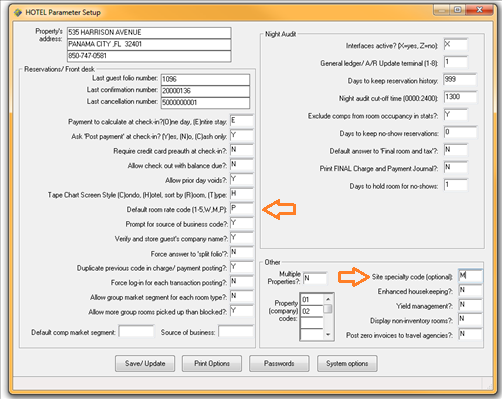The image size is (502, 399).
Task: Click Days to keep no-show reservations field
Action: point(460,133)
